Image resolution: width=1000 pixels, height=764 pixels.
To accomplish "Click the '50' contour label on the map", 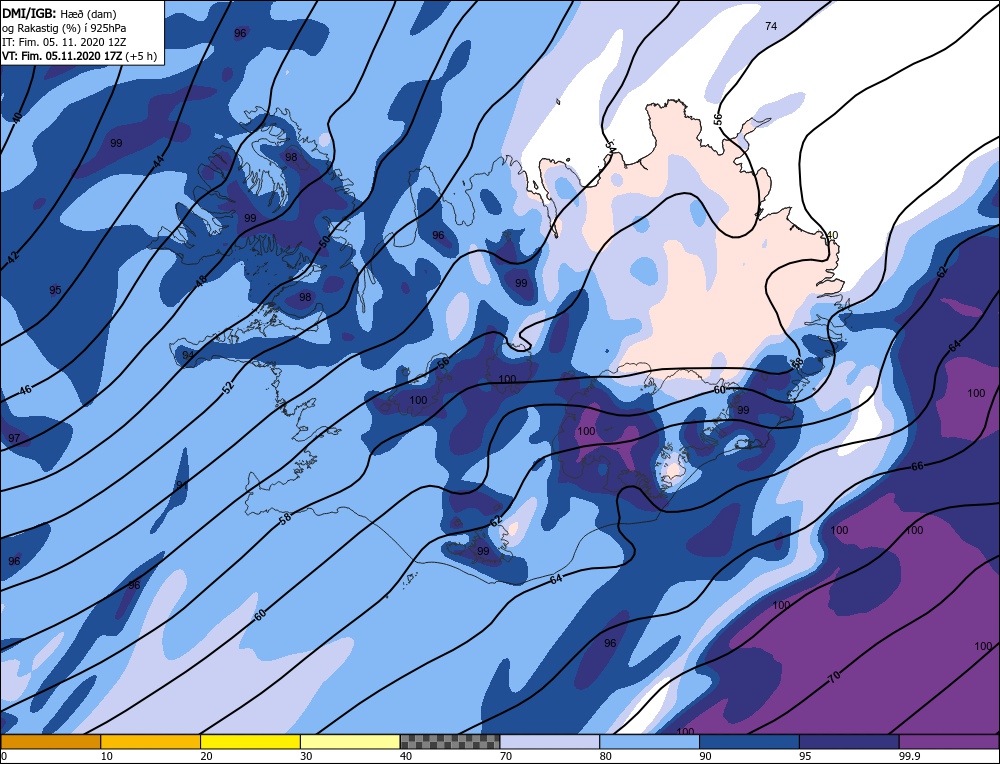I will coord(324,242).
